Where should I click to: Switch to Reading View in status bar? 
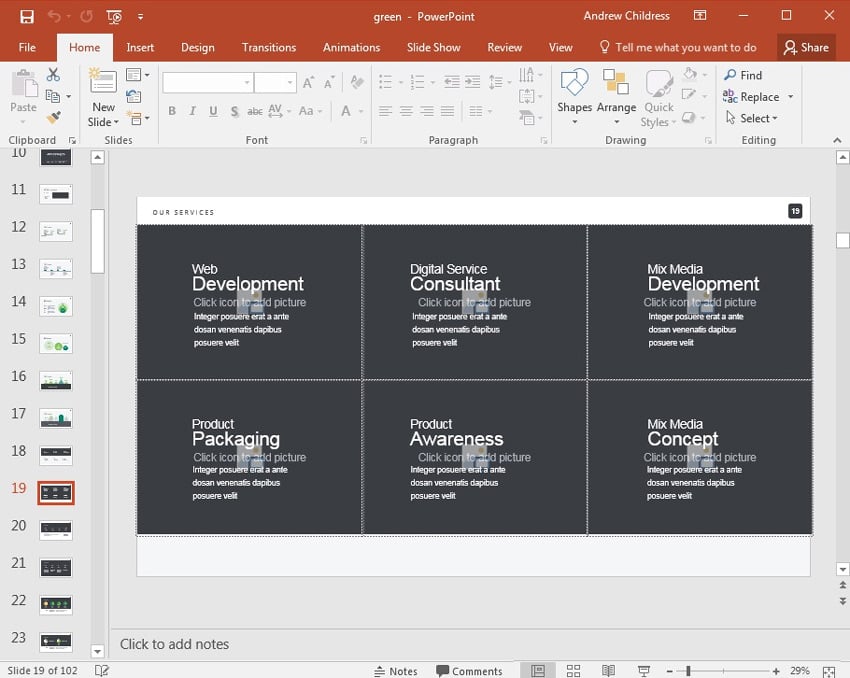(608, 671)
